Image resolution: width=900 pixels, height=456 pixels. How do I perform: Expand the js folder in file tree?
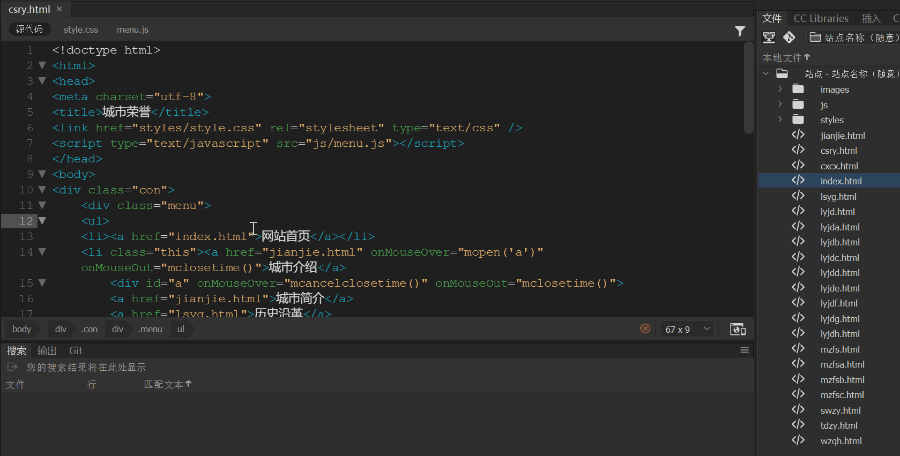click(779, 105)
